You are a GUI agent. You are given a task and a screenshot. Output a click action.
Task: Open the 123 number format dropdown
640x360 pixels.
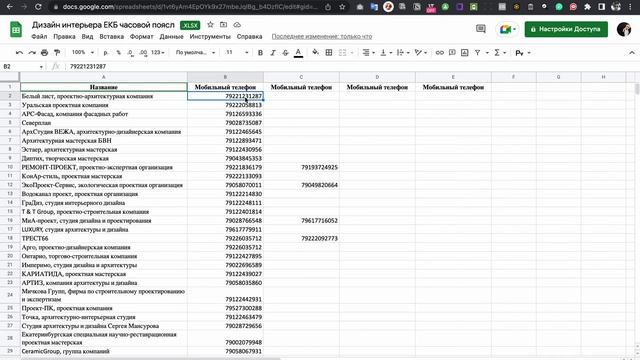[158, 53]
